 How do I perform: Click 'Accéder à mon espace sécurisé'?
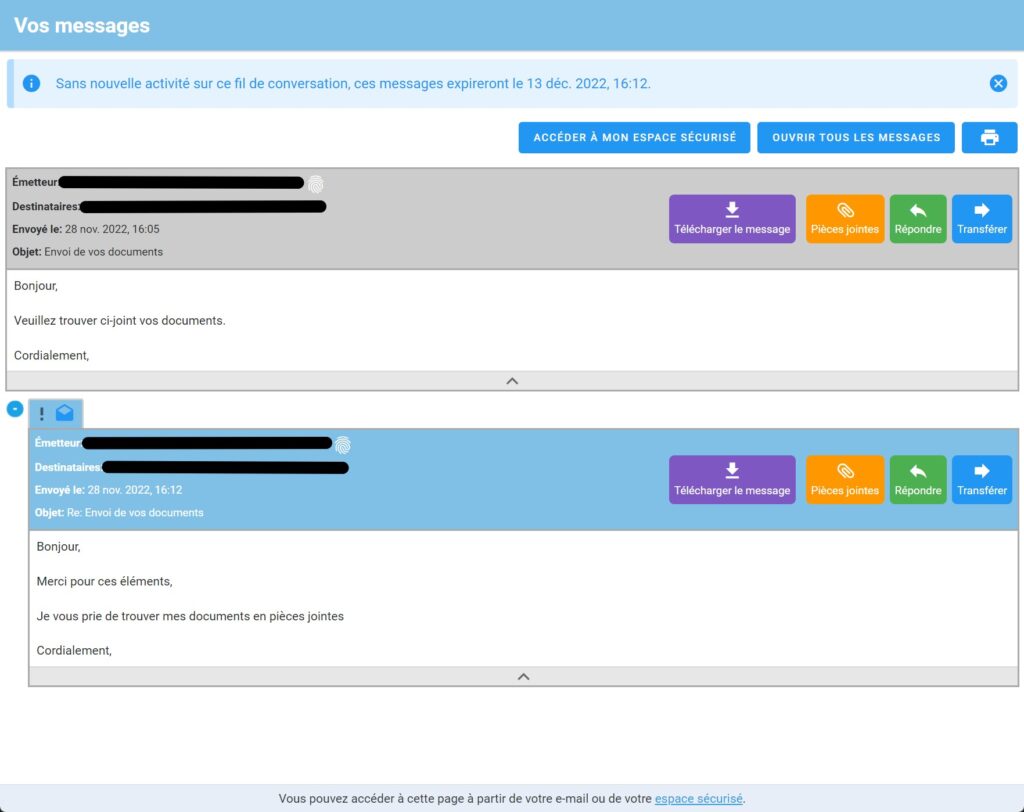tap(634, 138)
